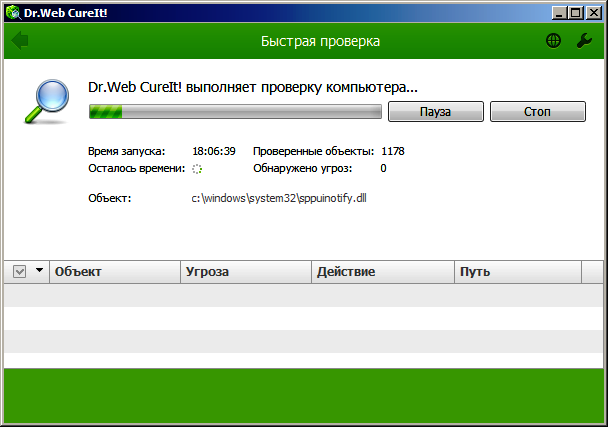Click the scanned file path sppuinotify.dll
This screenshot has width=608, height=427.
(279, 198)
